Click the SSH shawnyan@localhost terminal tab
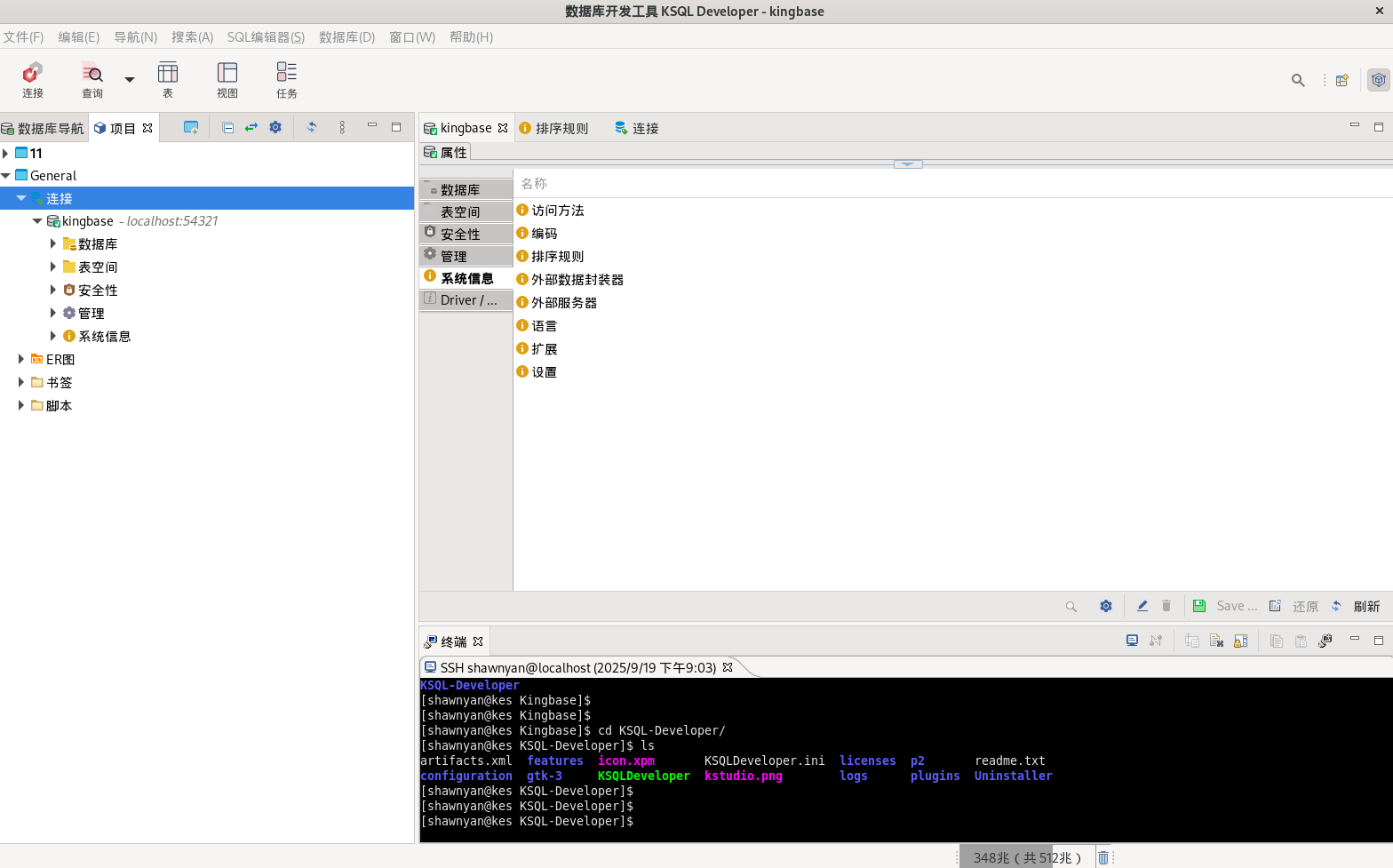The height and width of the screenshot is (868, 1393). (x=577, y=667)
